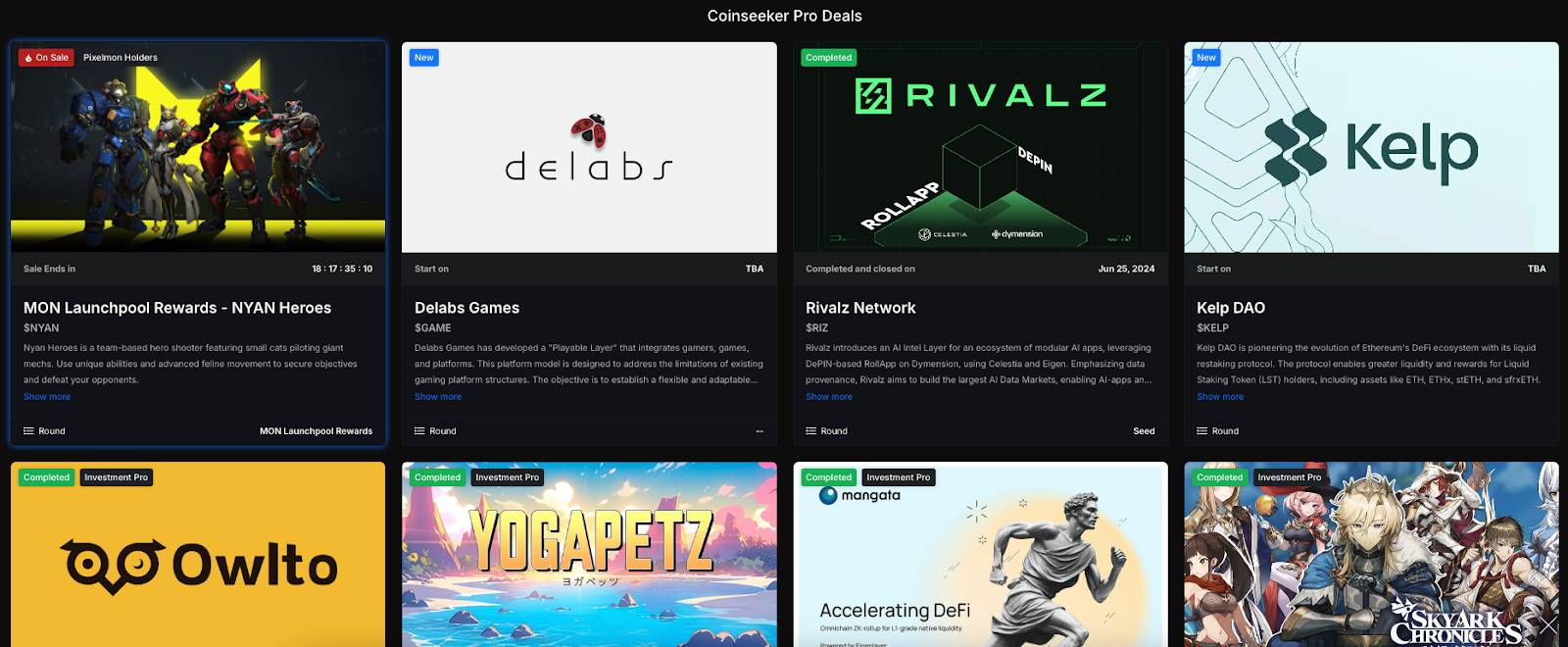Viewport: 1568px width, 647px height.
Task: Click the Round list icon on Delabs Games card
Action: click(x=419, y=431)
